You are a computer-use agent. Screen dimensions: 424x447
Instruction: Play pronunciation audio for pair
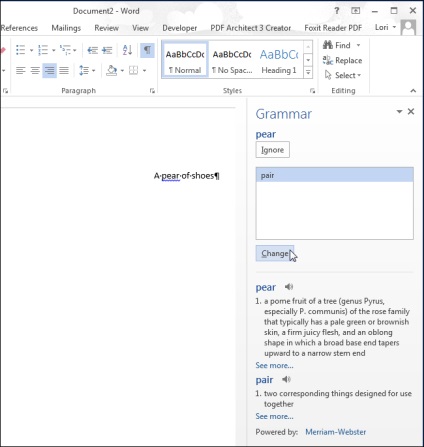pos(286,379)
